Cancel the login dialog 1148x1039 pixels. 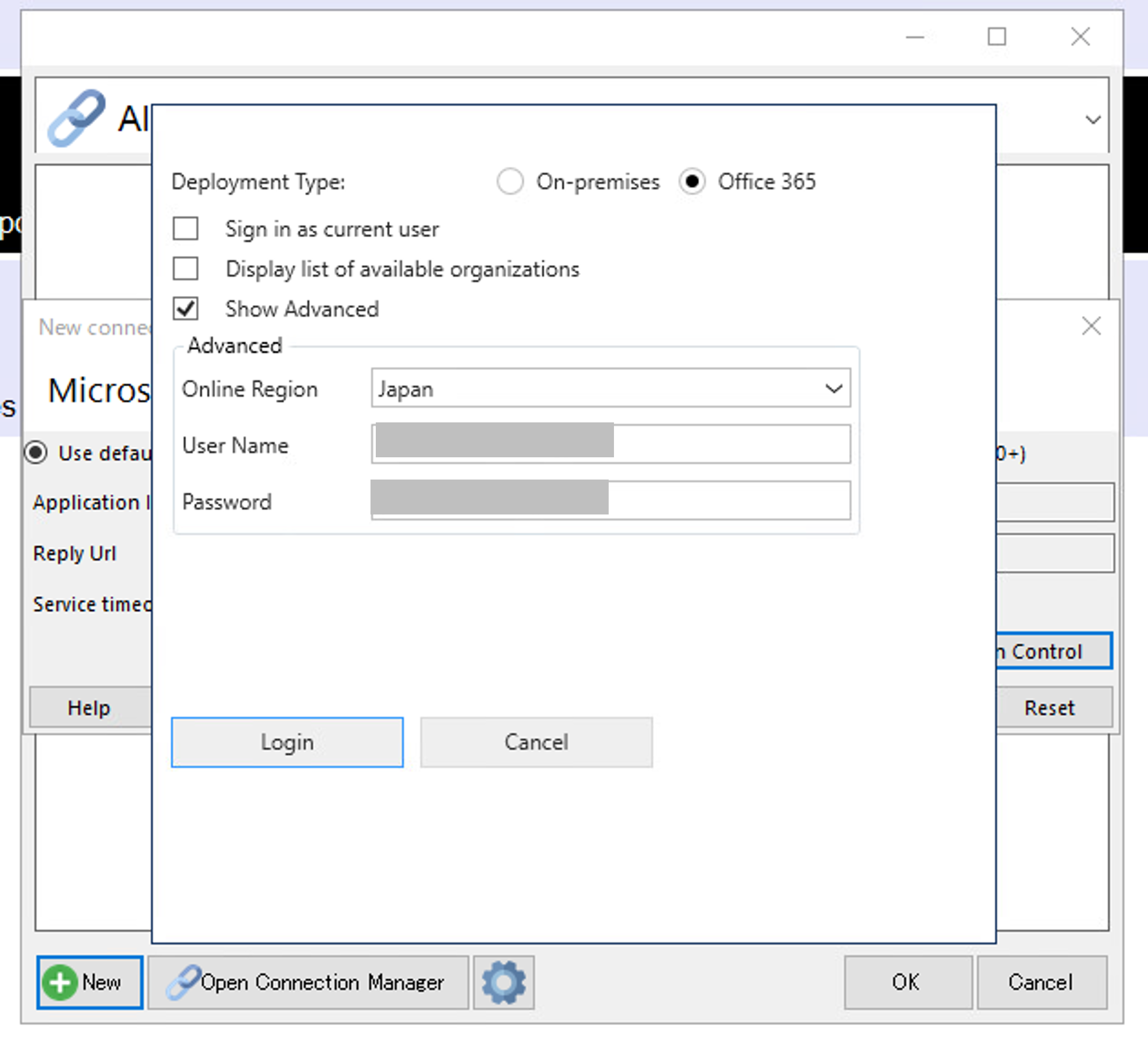click(x=536, y=743)
